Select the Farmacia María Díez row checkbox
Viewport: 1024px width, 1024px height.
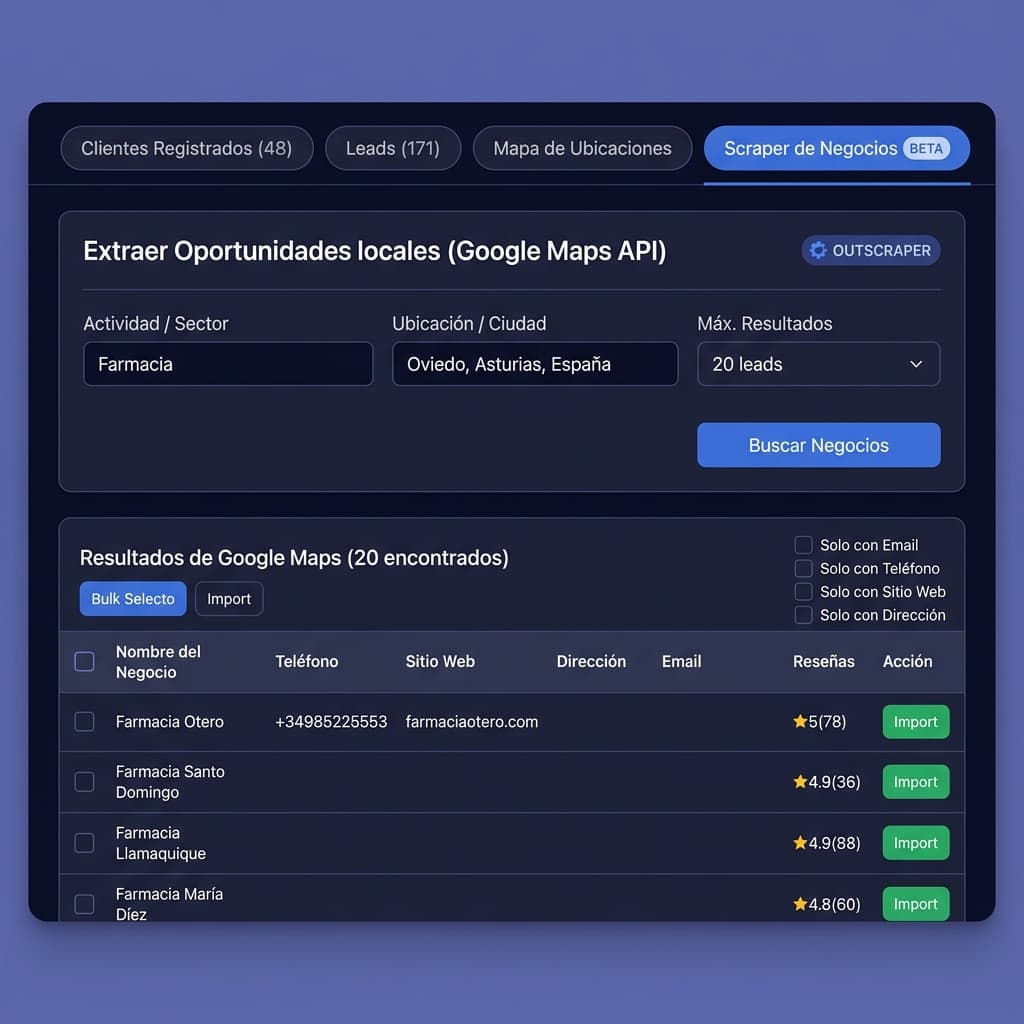[84, 904]
